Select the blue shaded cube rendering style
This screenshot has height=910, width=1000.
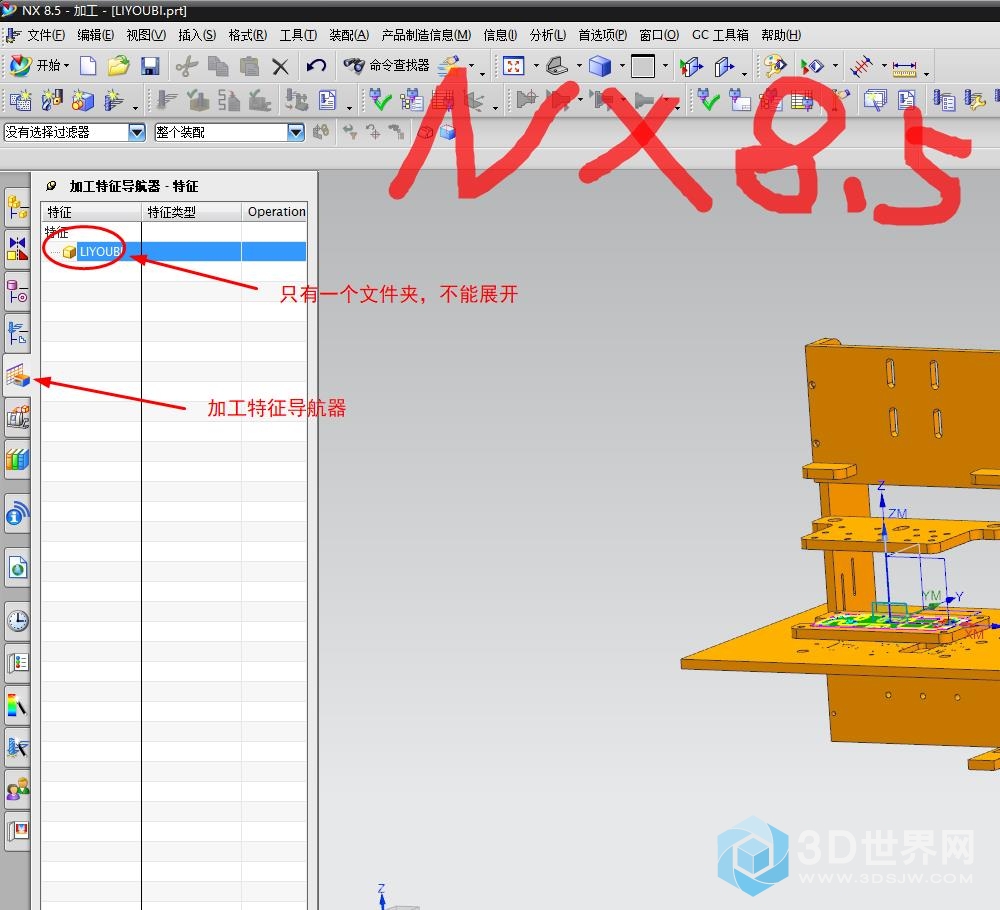(599, 66)
